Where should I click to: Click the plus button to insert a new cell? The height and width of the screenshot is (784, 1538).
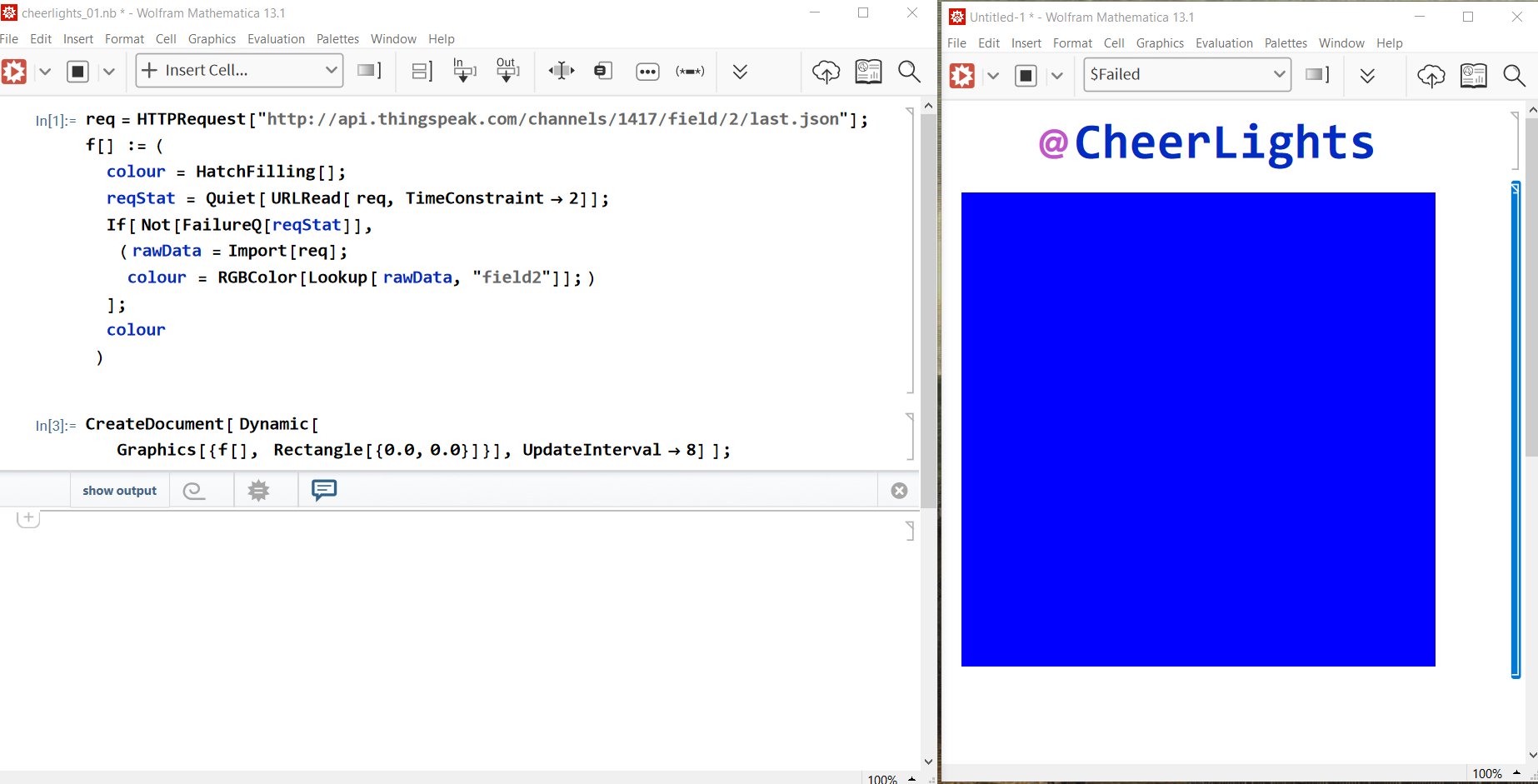pos(28,517)
